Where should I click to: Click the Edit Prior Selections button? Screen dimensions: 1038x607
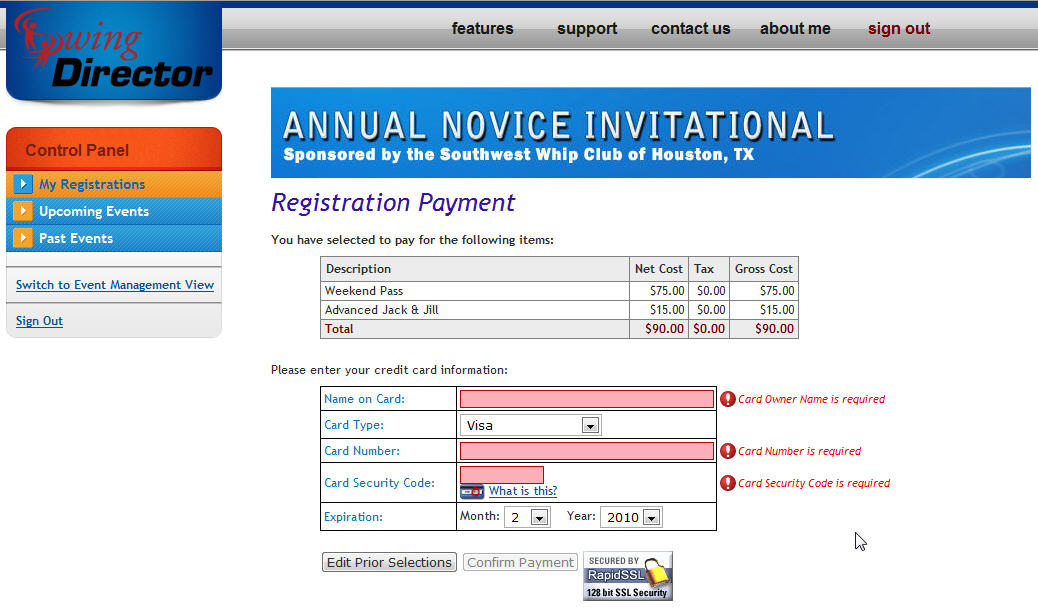(389, 562)
